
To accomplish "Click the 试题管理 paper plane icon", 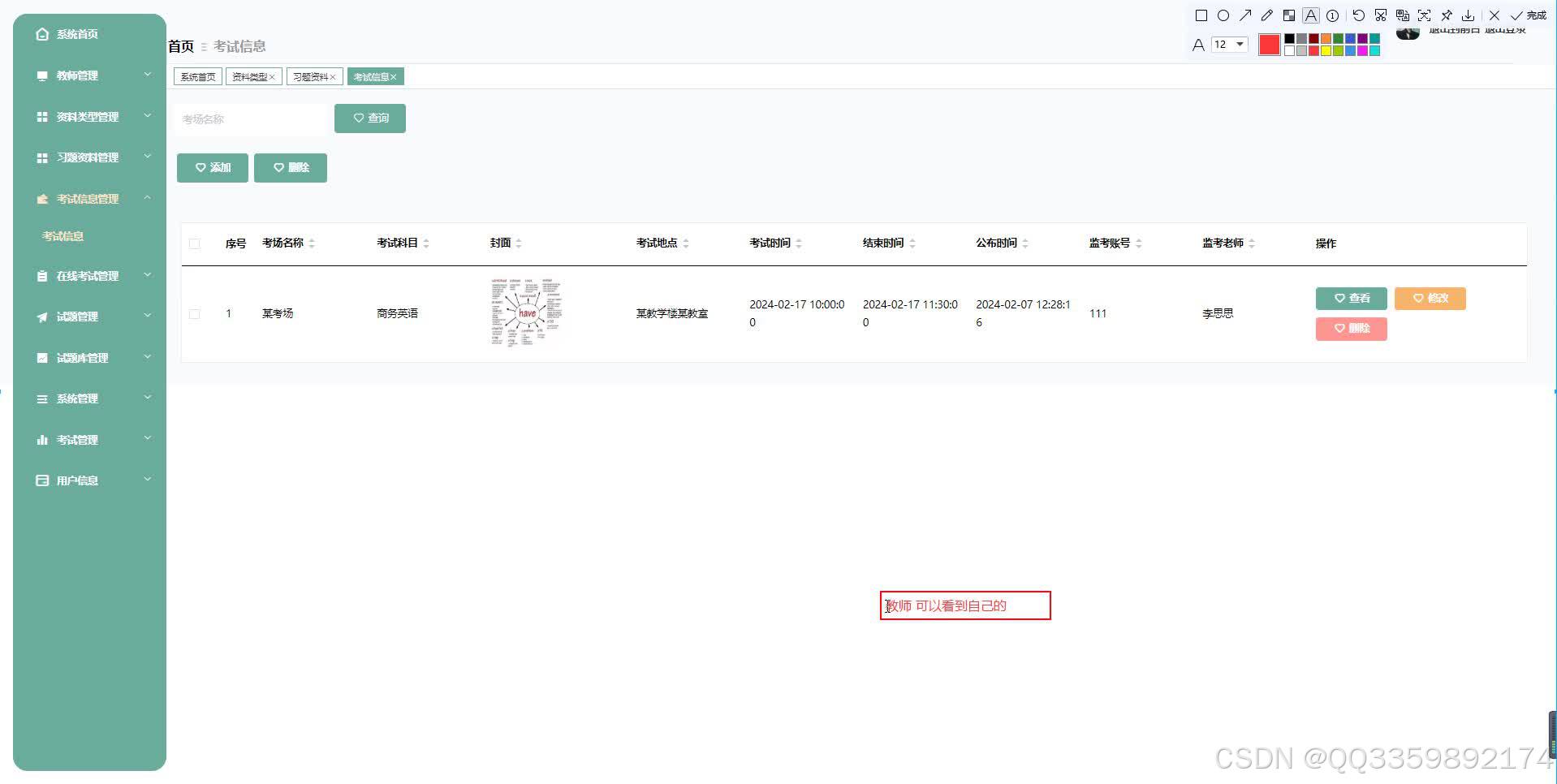I will pyautogui.click(x=42, y=317).
